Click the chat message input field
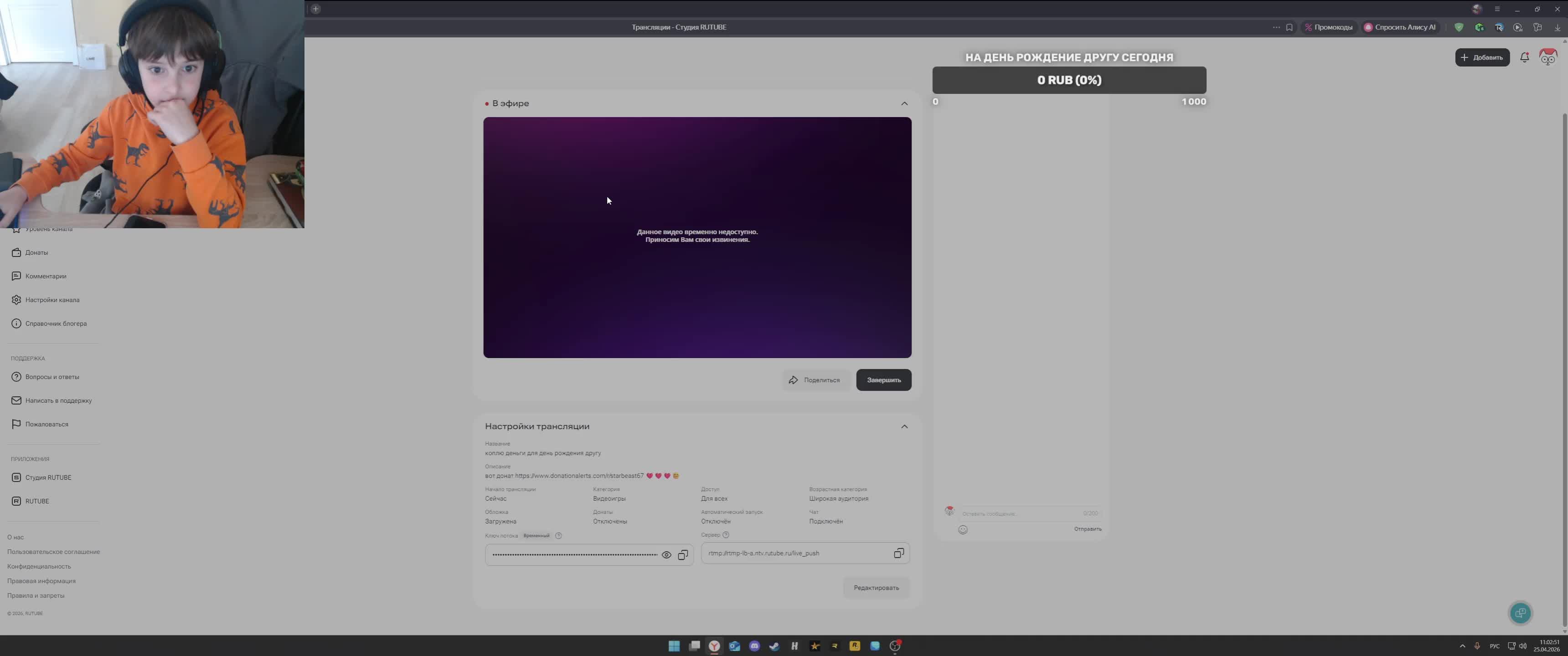The height and width of the screenshot is (656, 1568). (x=1020, y=513)
